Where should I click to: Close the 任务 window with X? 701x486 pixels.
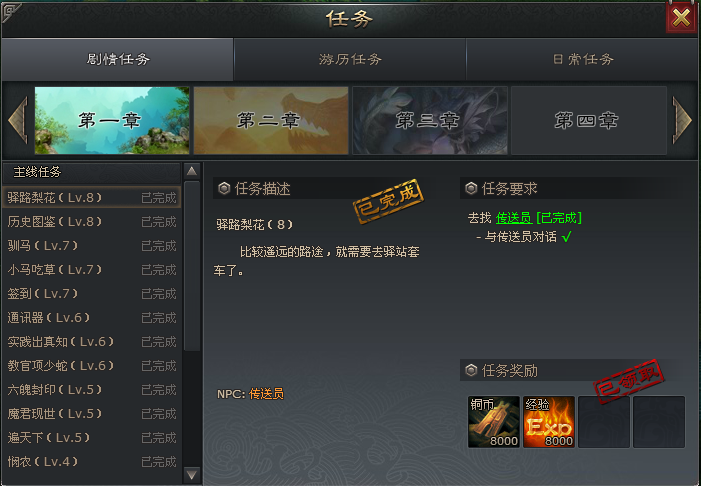[681, 18]
